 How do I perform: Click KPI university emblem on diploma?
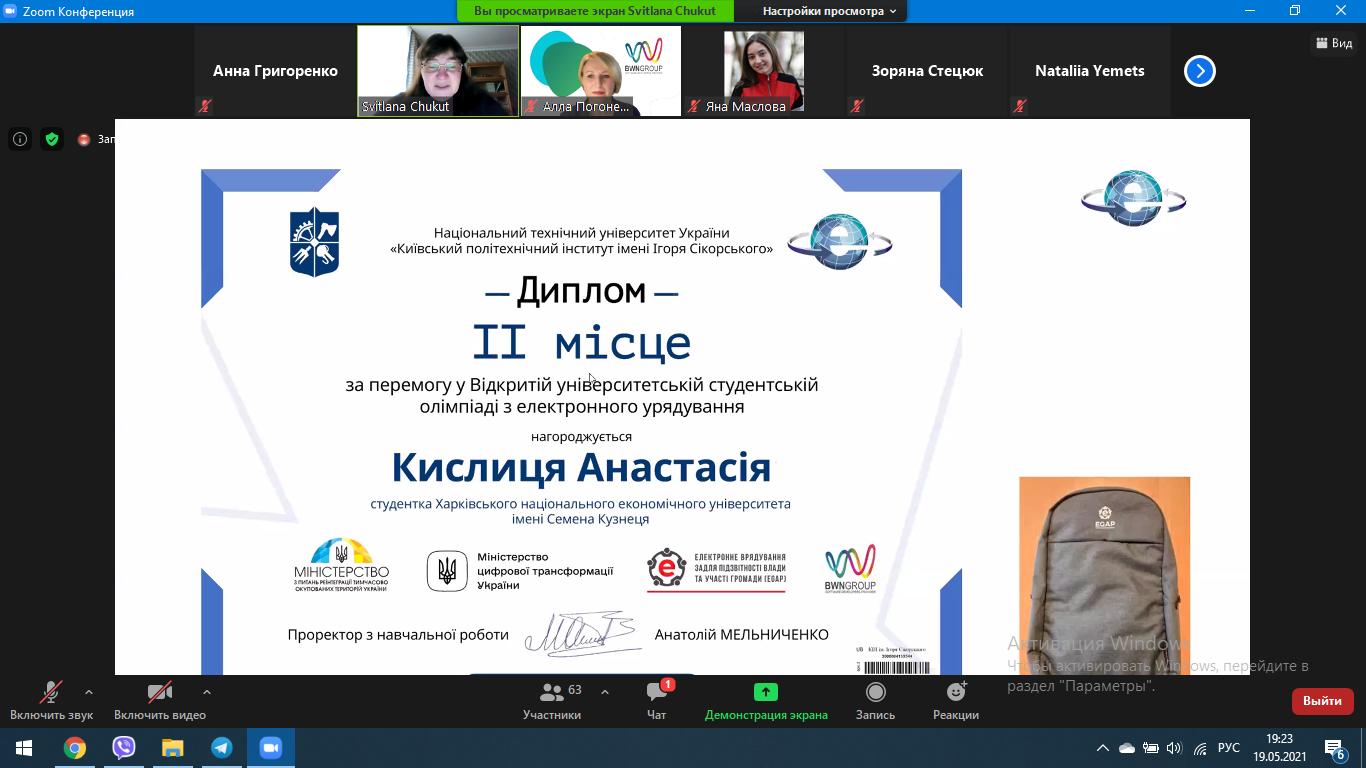pyautogui.click(x=314, y=241)
